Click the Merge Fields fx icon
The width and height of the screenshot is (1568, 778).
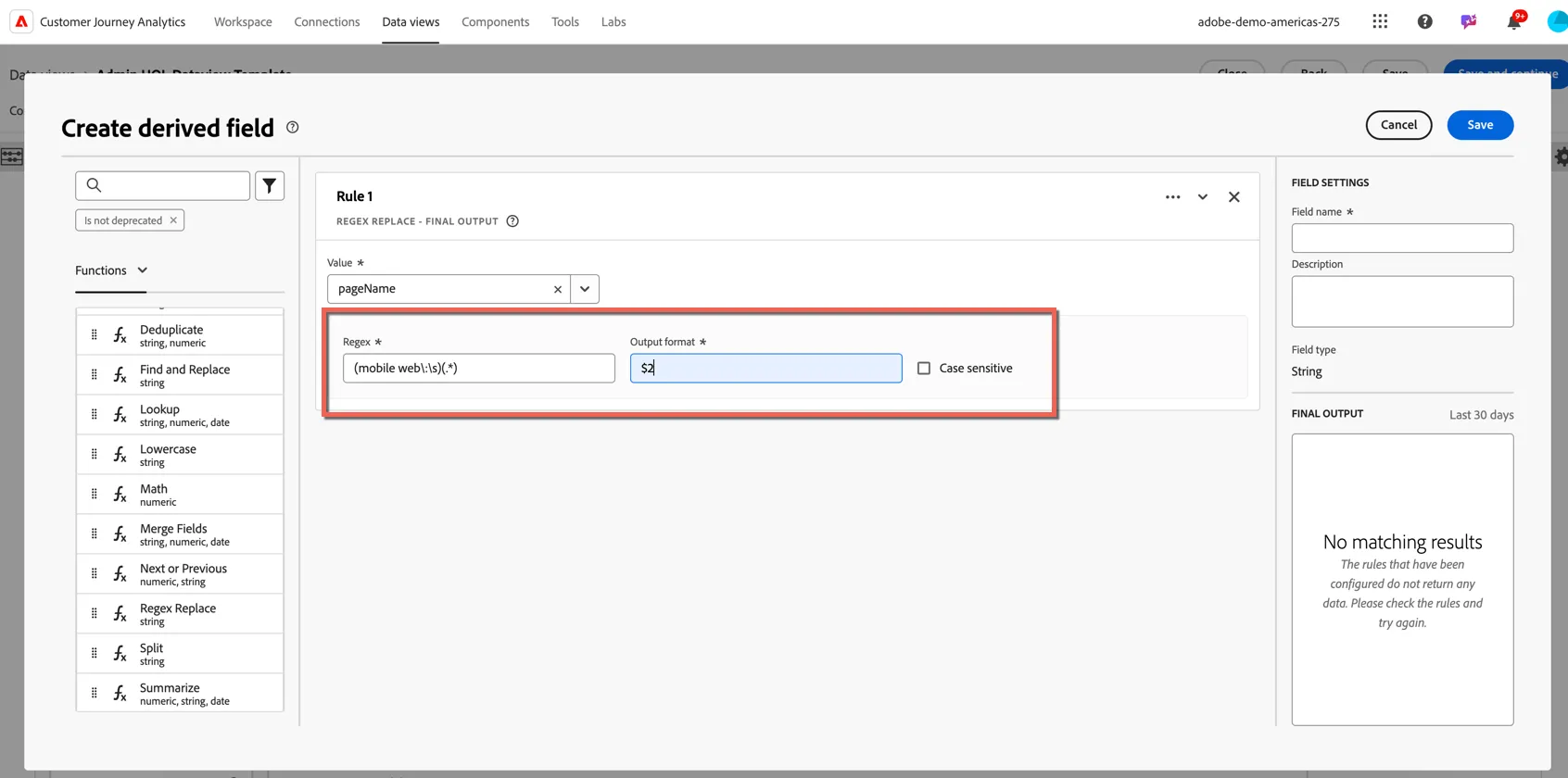pos(120,534)
